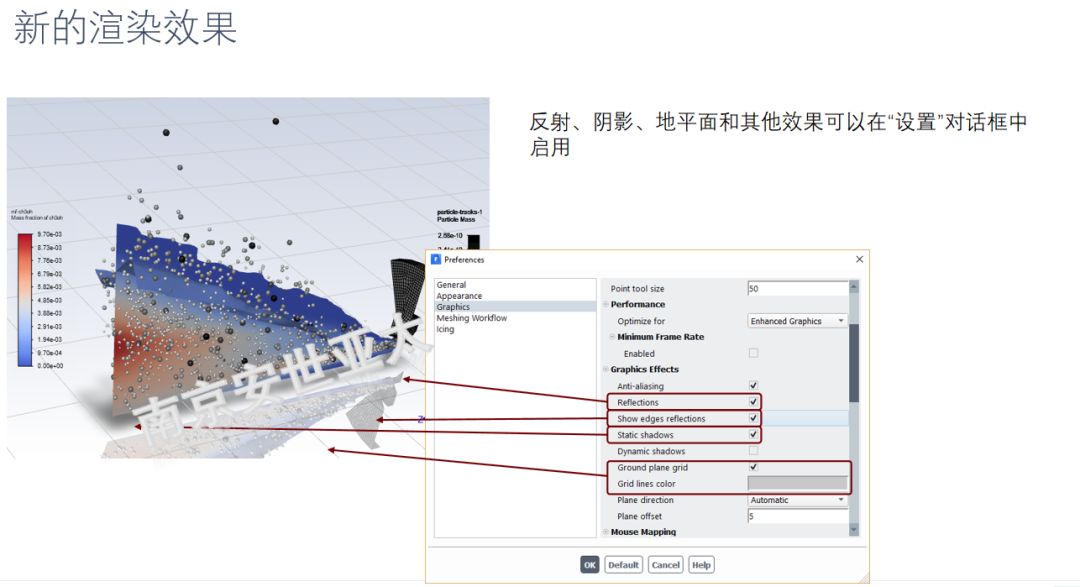Close the Preferences dialog with X
Image resolution: width=1080 pixels, height=587 pixels.
[859, 260]
